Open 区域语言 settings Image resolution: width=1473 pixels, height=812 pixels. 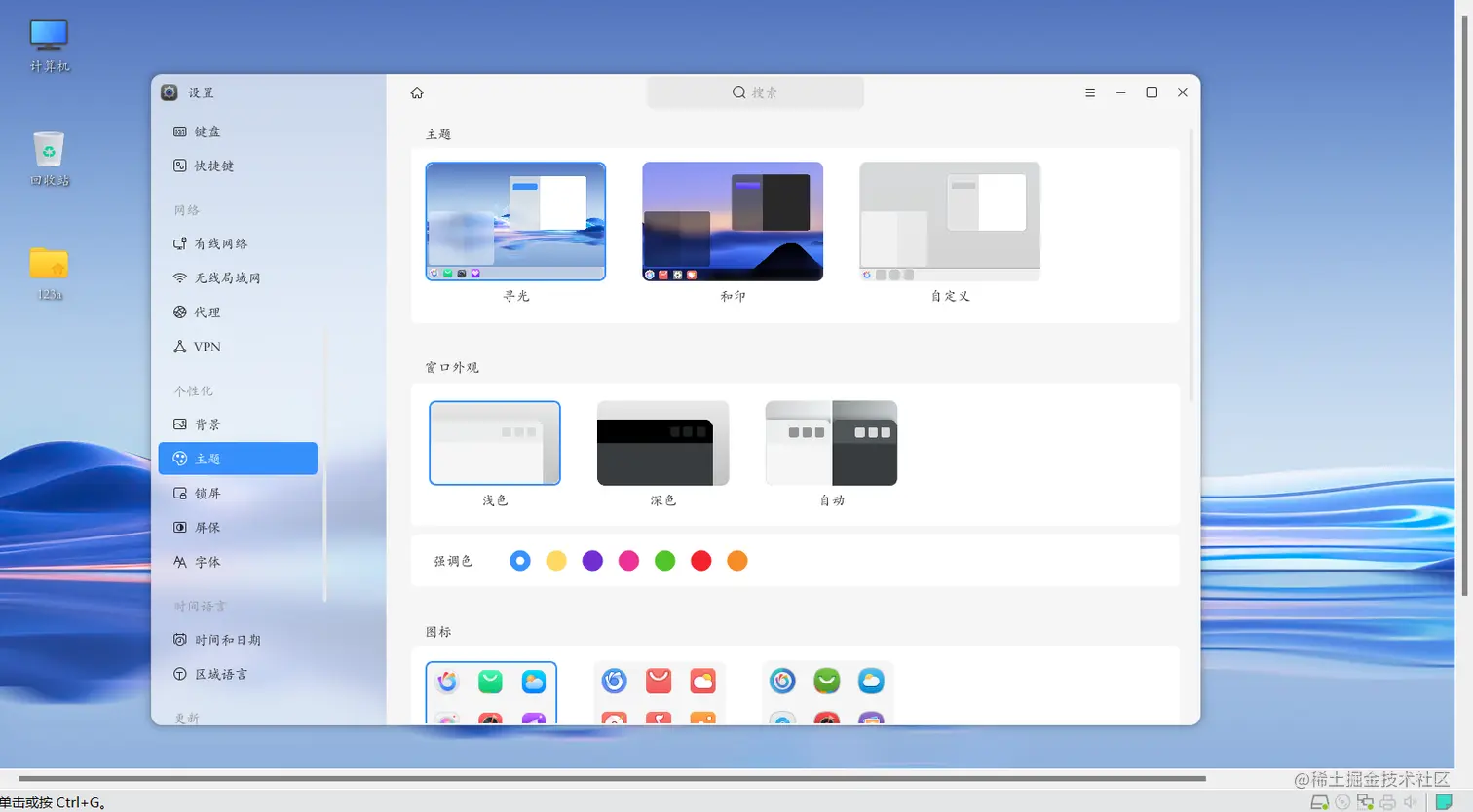pyautogui.click(x=238, y=674)
